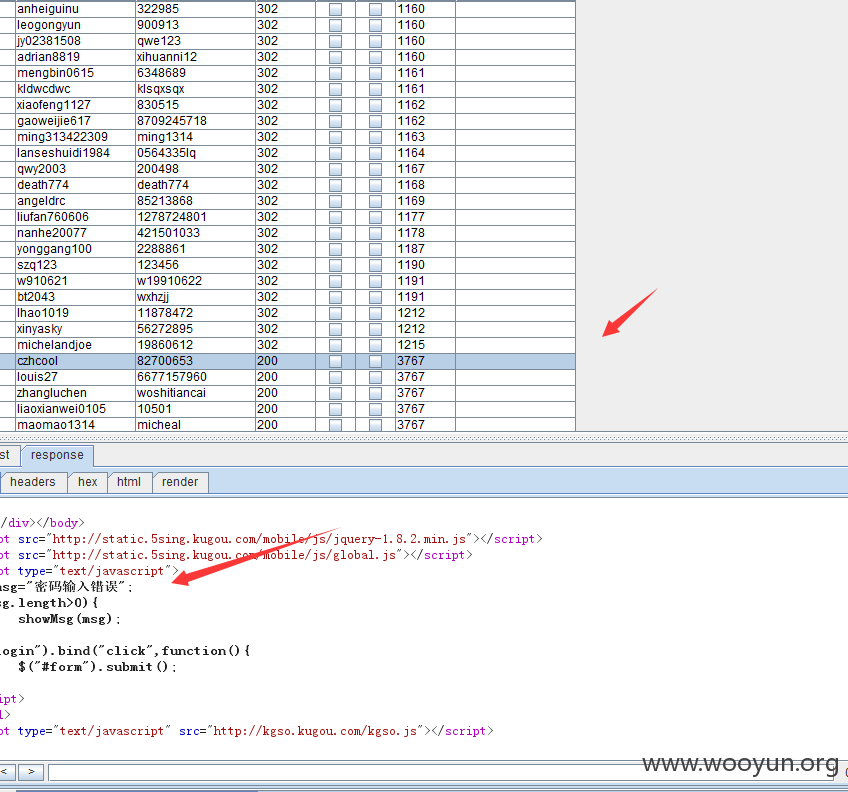Click the jquery-1.8.2.min.js script URL
The height and width of the screenshot is (792, 848).
(x=259, y=539)
